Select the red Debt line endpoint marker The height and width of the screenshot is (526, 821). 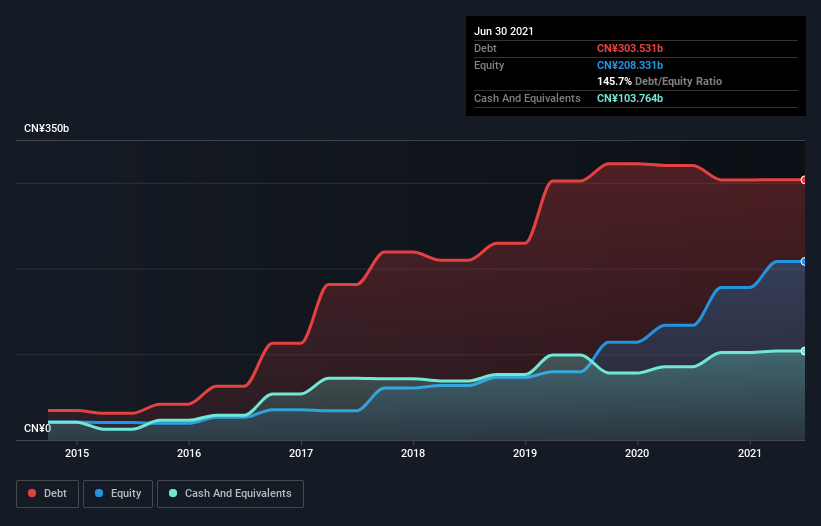(x=804, y=180)
